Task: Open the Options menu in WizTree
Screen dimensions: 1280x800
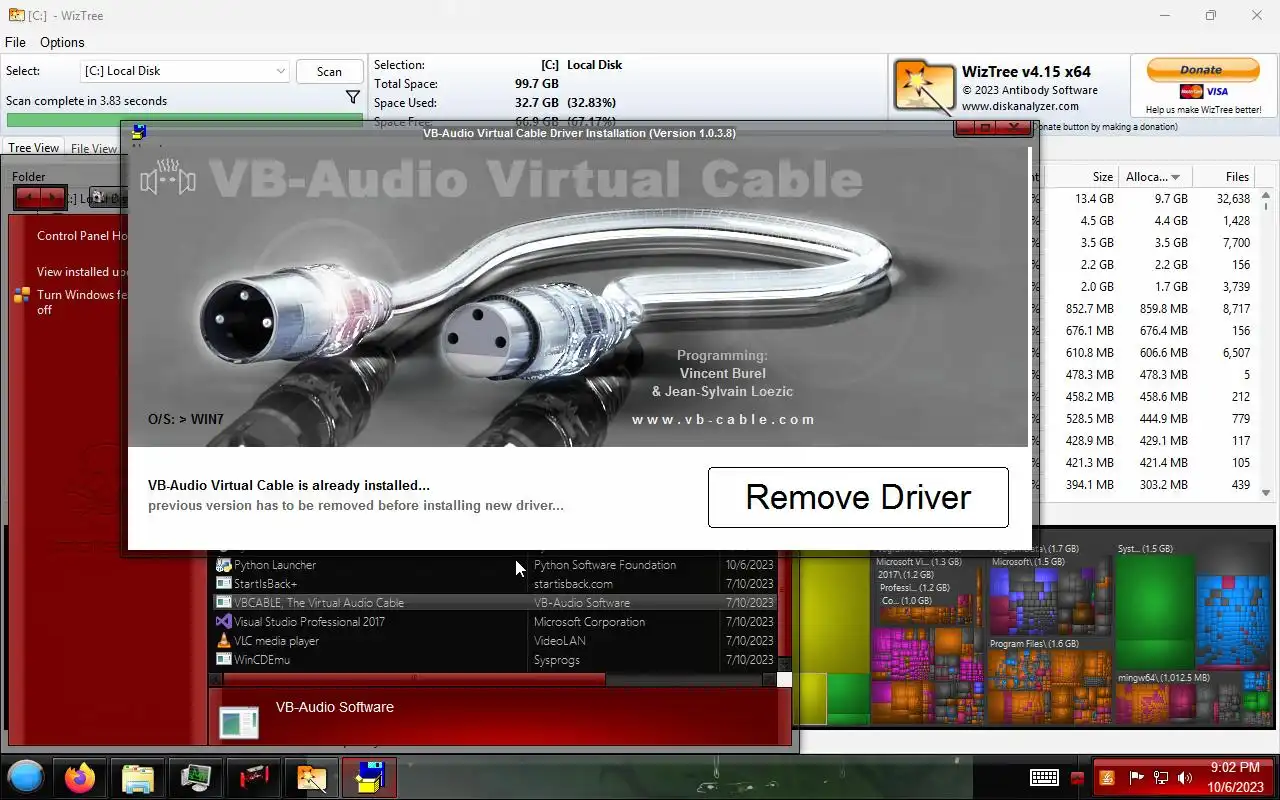Action: point(62,42)
